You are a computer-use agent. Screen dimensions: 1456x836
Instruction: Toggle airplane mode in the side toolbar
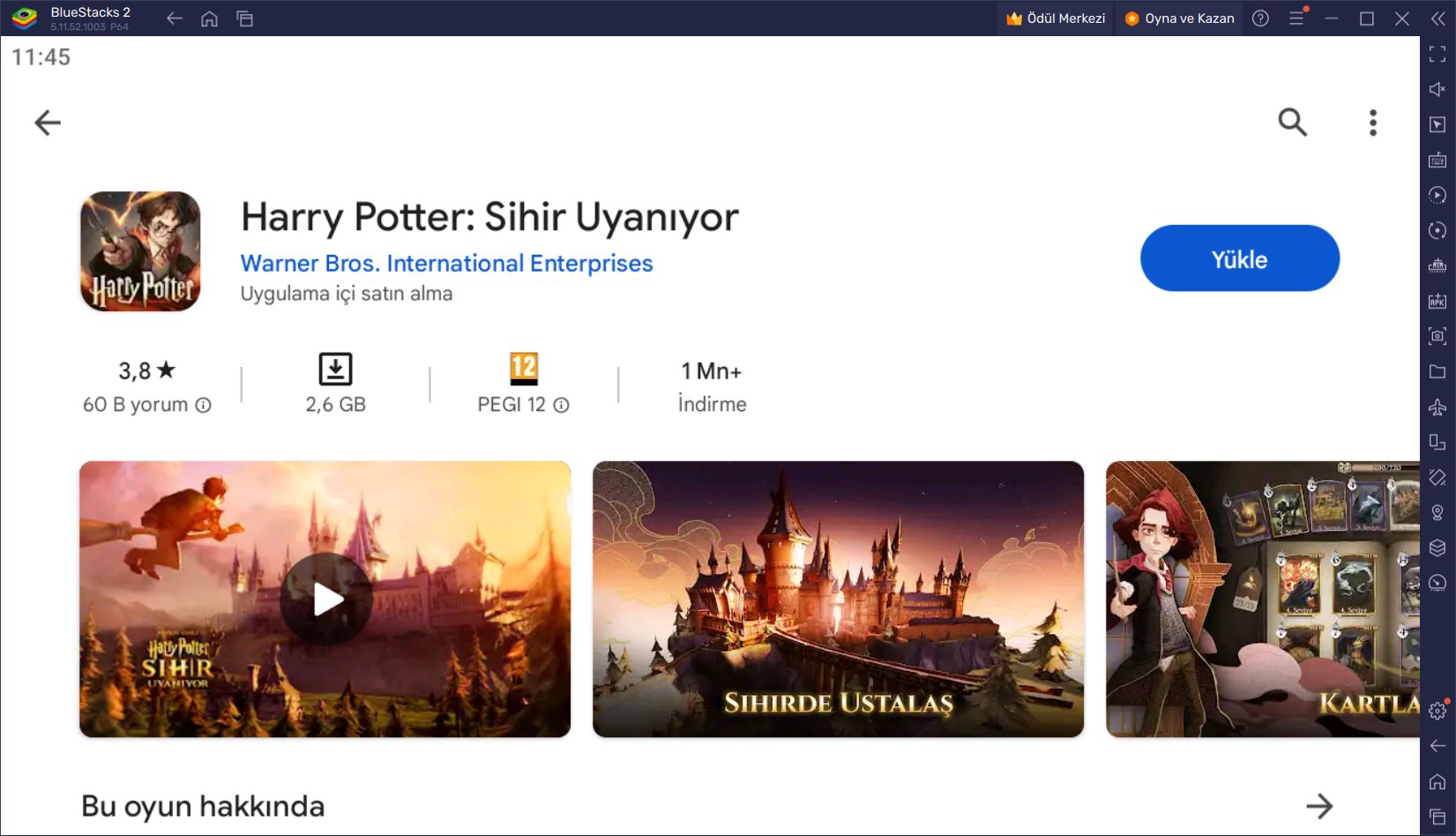pyautogui.click(x=1437, y=407)
